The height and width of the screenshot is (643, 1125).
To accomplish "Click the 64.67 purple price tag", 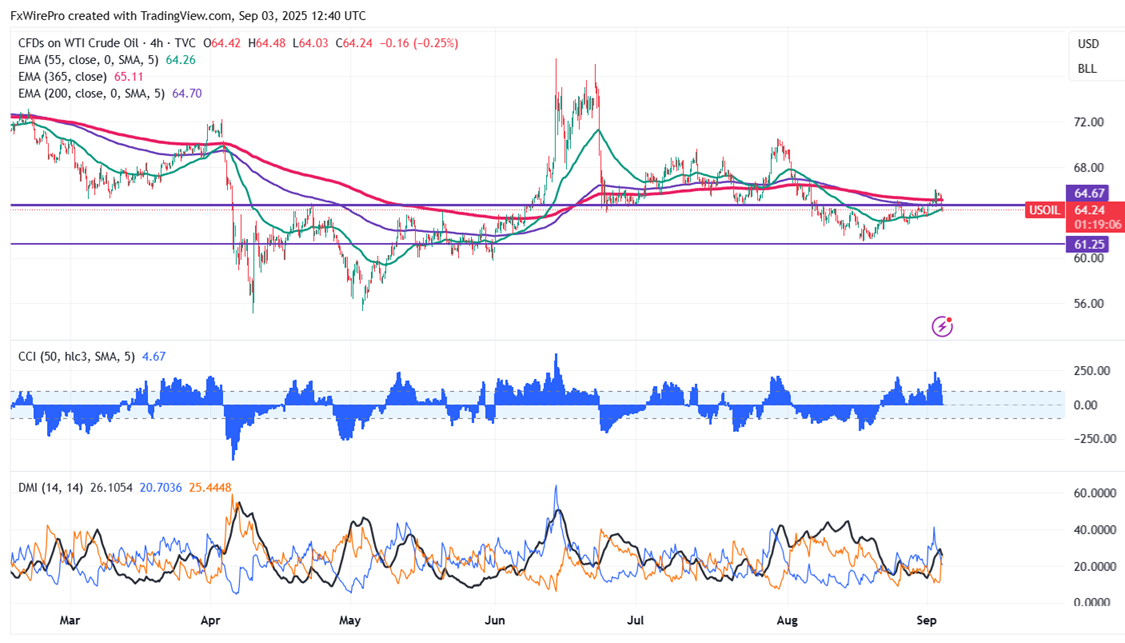I will [1088, 193].
